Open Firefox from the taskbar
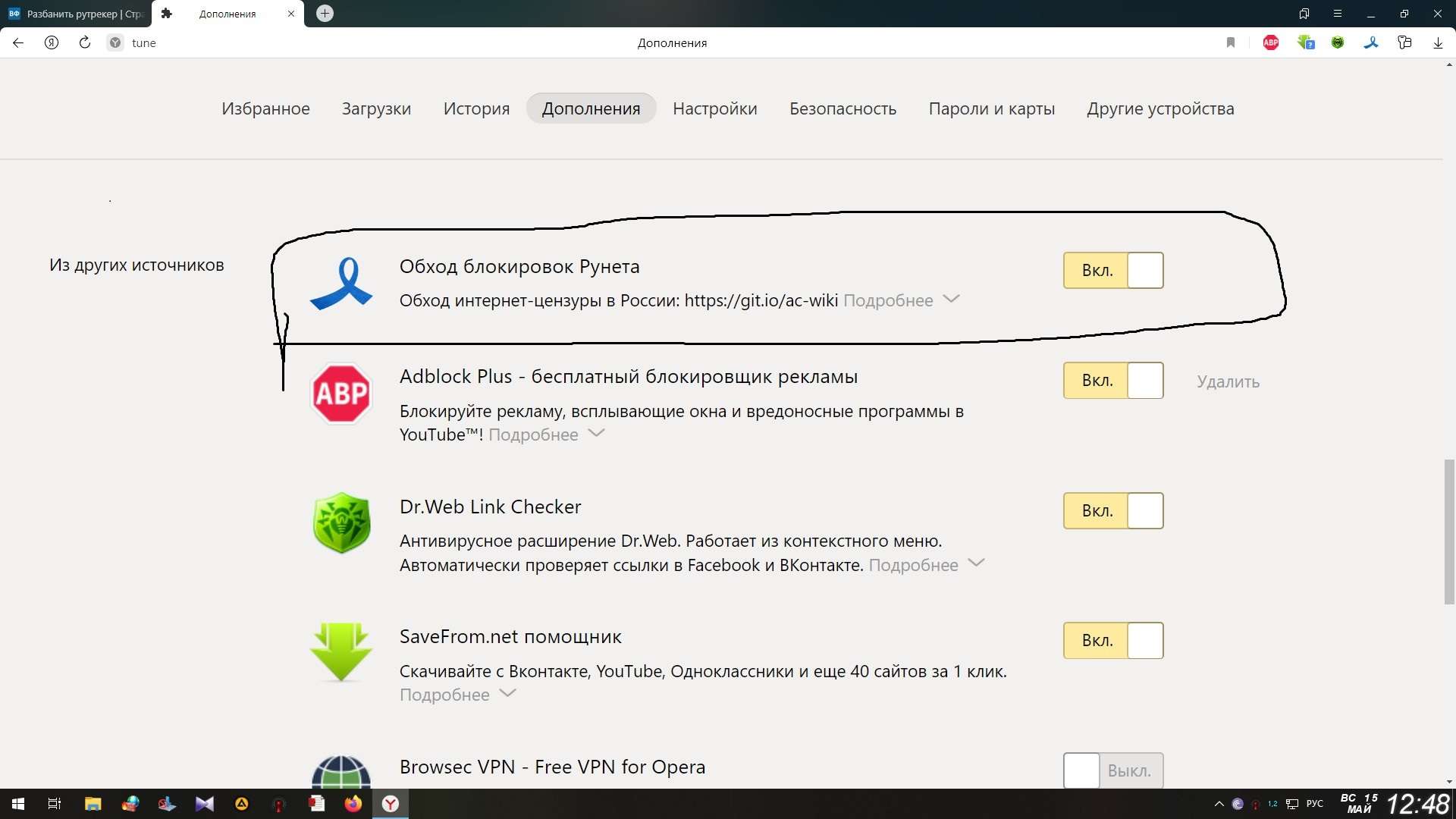The height and width of the screenshot is (819, 1456). coord(353,804)
